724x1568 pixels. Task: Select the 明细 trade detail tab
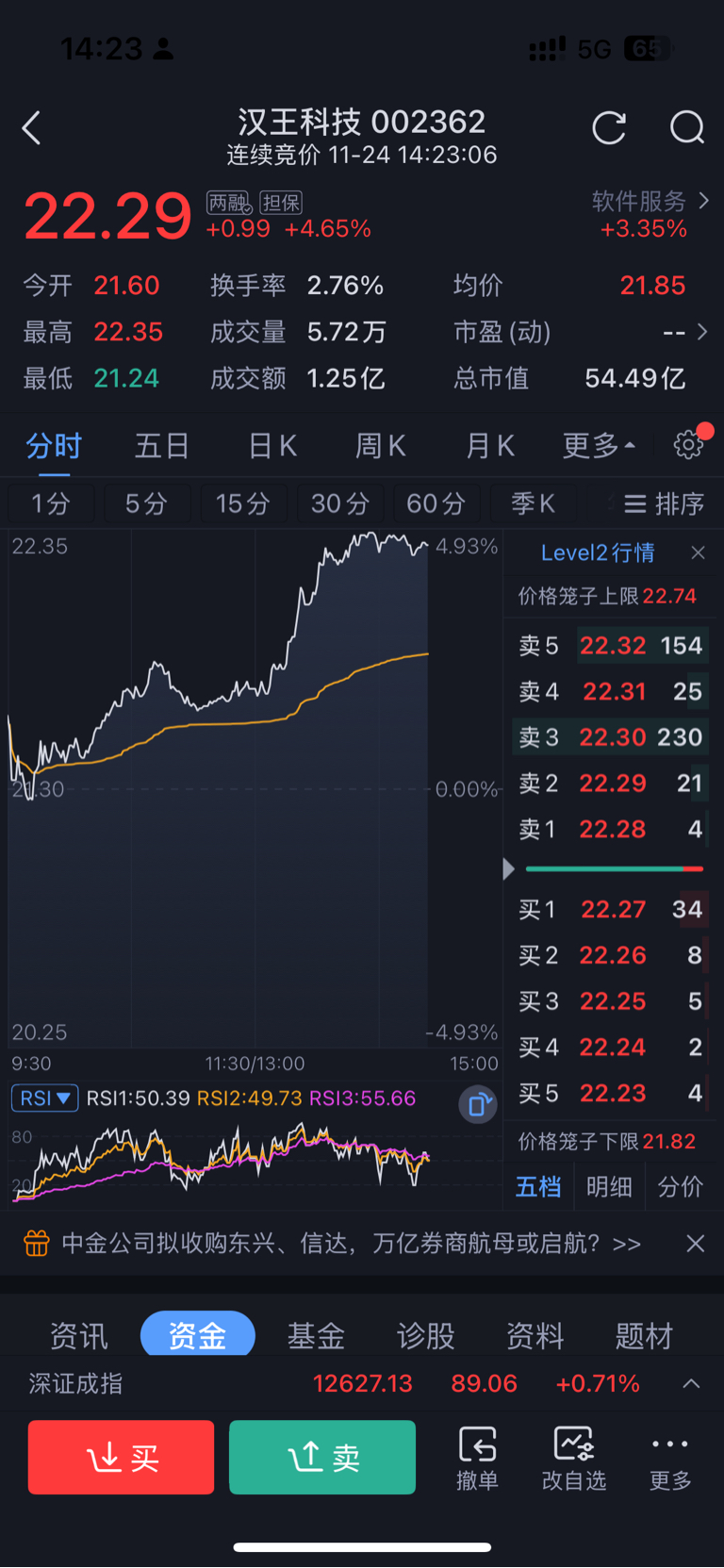pyautogui.click(x=609, y=1187)
